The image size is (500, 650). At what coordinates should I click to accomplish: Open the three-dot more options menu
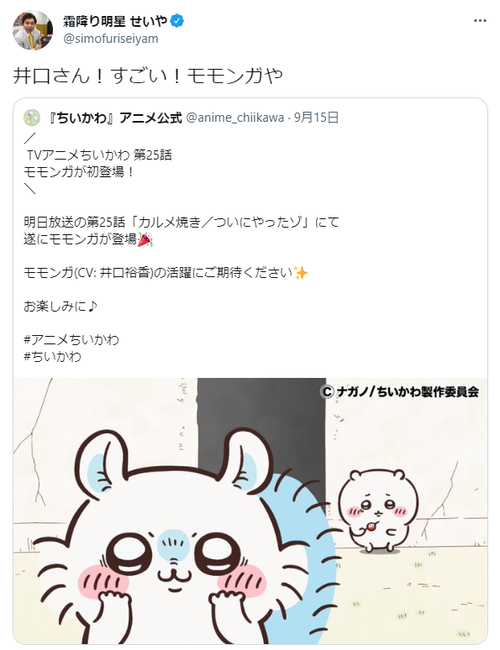480,21
